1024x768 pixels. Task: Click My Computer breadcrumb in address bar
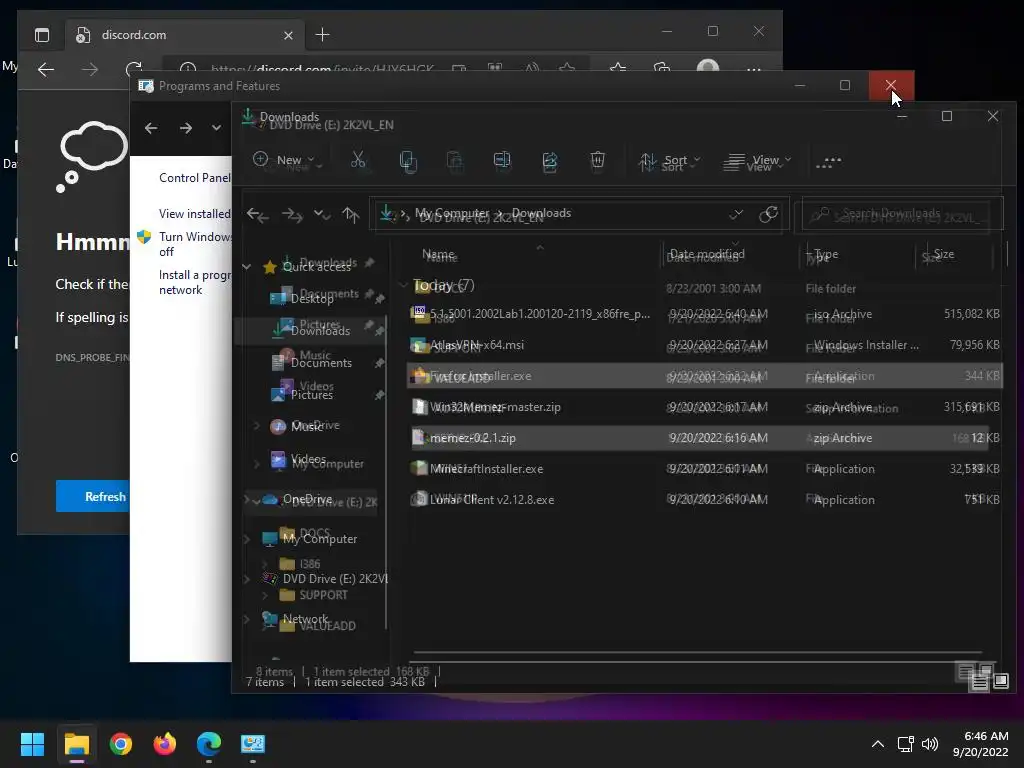[x=452, y=213]
